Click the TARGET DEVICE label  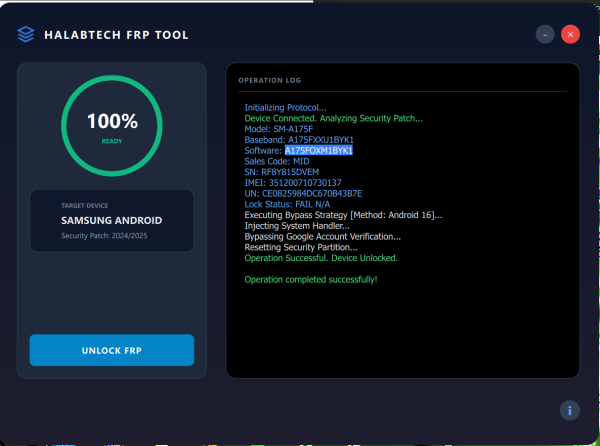tap(85, 205)
